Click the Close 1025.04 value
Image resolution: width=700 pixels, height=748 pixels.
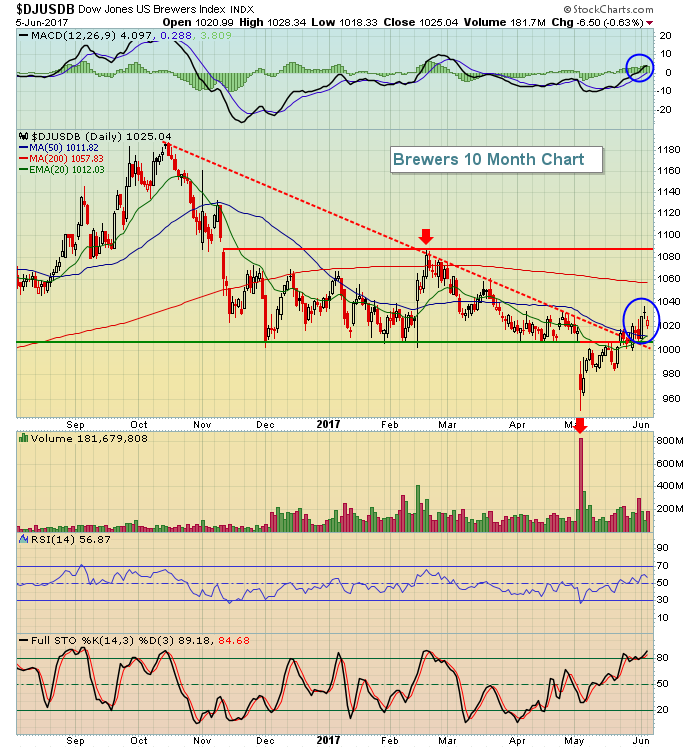tap(420, 22)
